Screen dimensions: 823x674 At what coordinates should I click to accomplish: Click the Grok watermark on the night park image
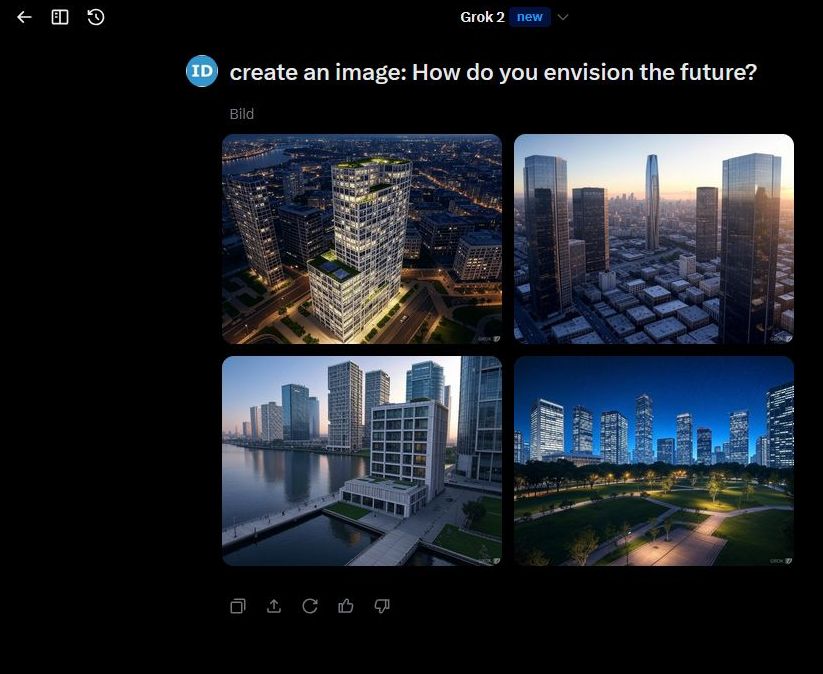tap(780, 560)
